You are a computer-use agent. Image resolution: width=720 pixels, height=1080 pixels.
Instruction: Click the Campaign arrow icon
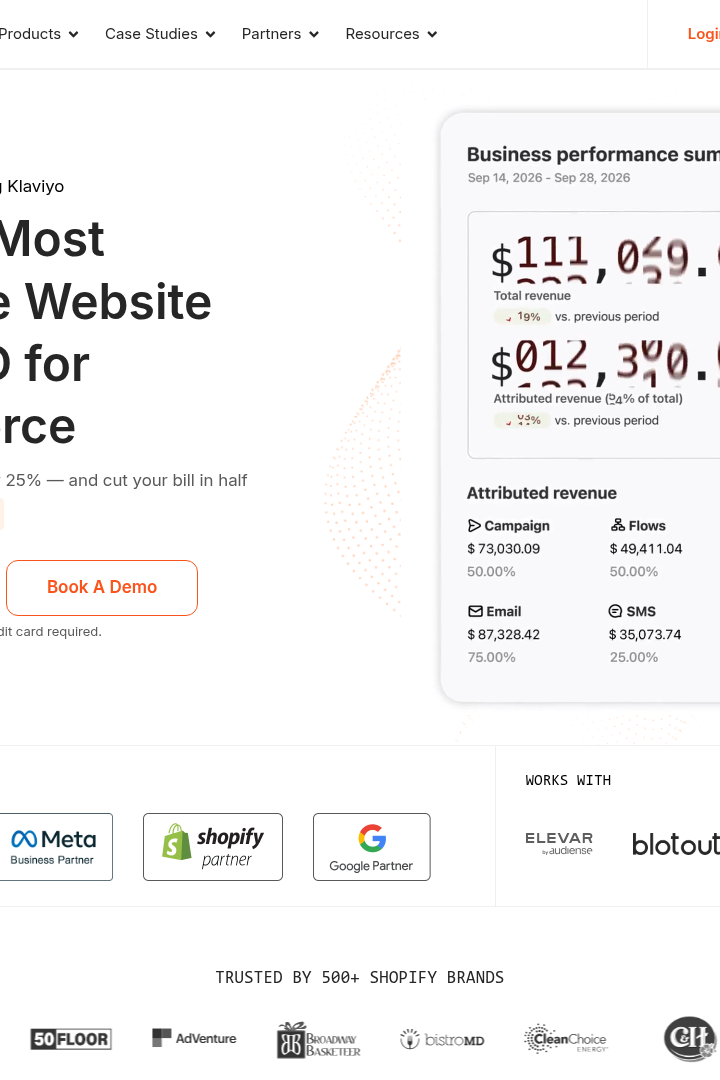(474, 526)
